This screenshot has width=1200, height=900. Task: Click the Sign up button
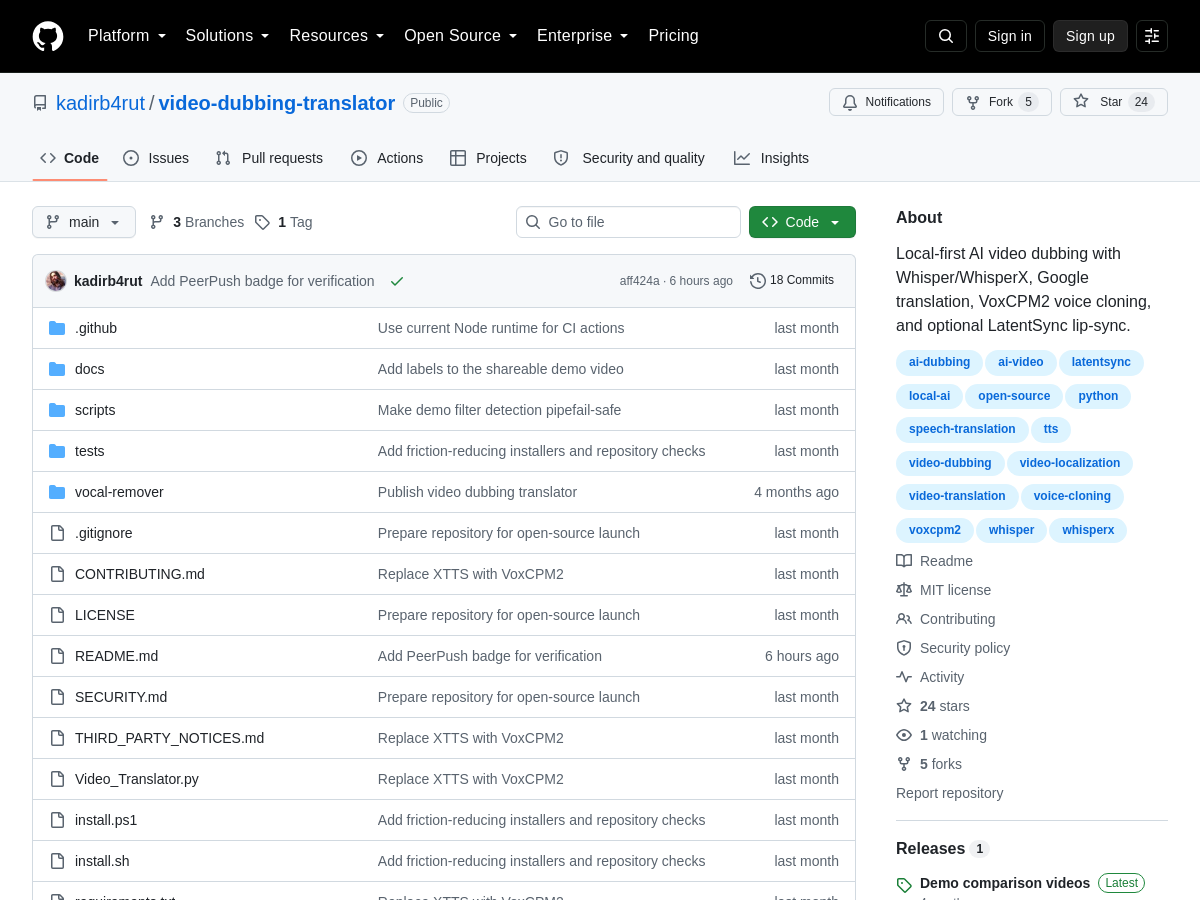coord(1090,36)
